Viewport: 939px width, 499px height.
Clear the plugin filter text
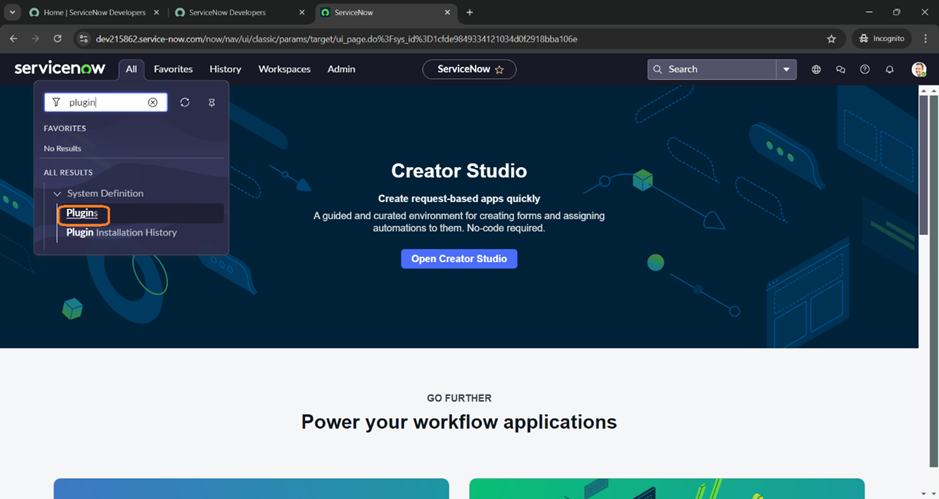click(x=153, y=102)
